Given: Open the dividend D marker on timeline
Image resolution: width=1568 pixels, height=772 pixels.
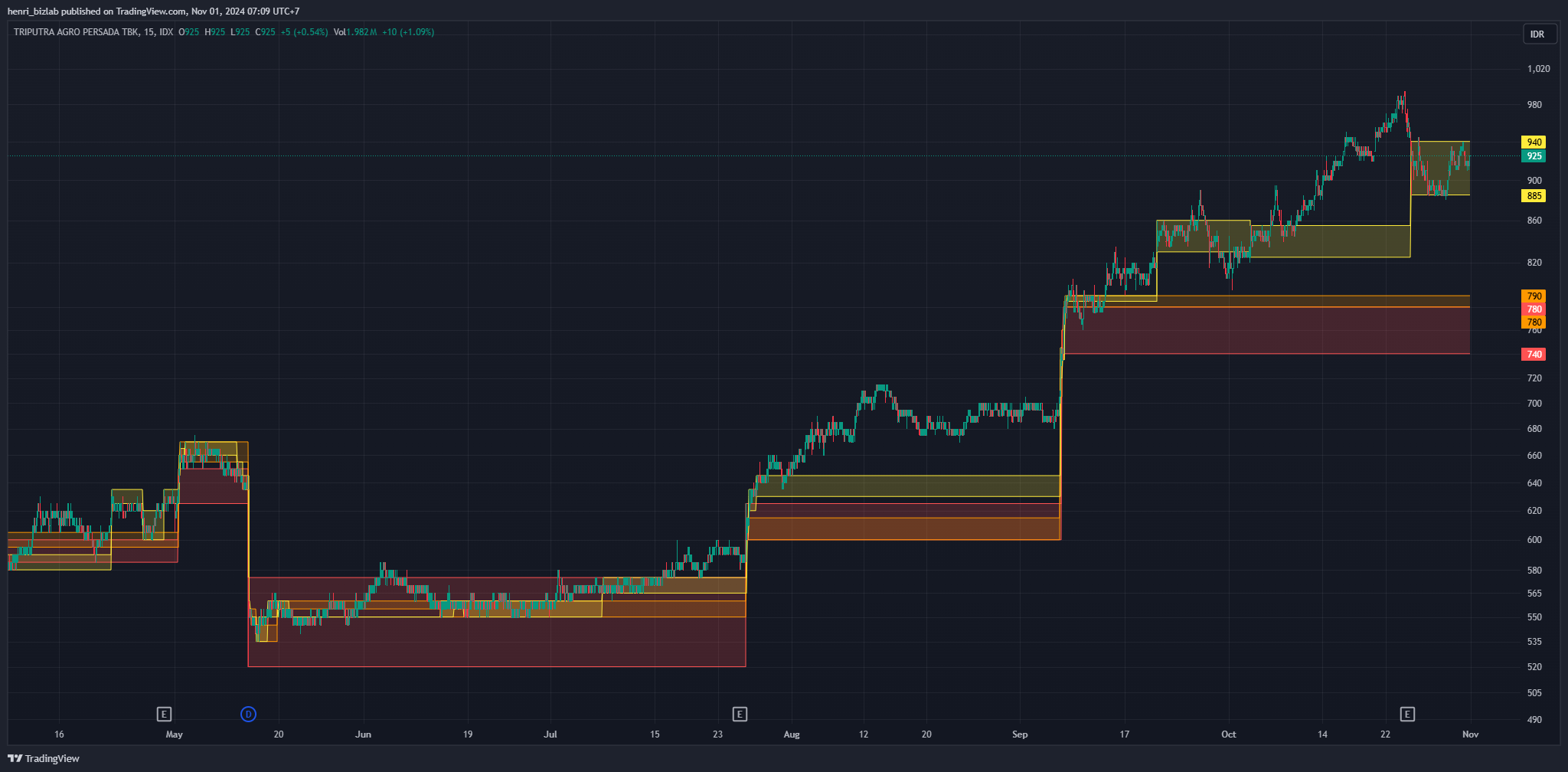Looking at the screenshot, I should point(248,715).
